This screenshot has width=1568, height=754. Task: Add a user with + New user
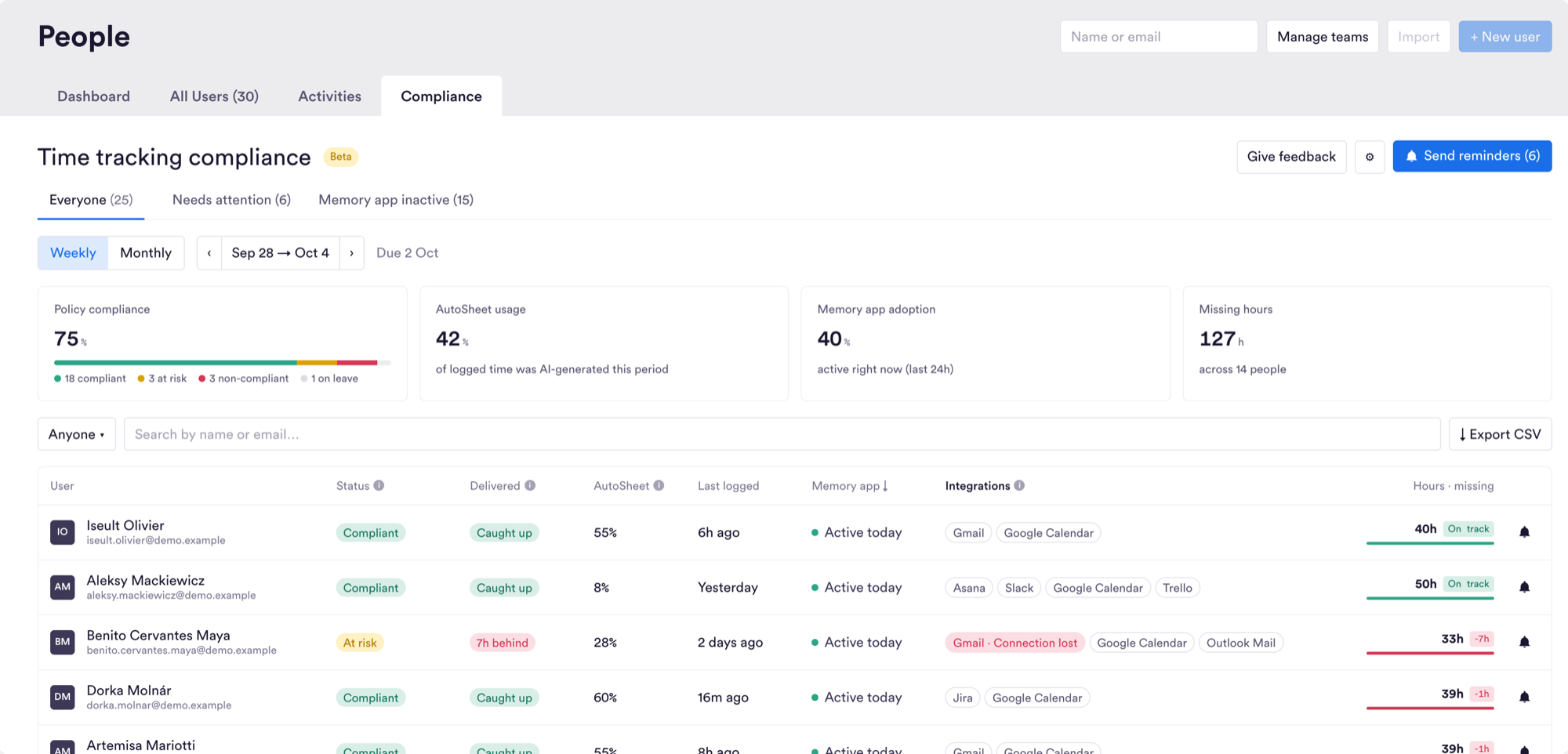click(1505, 37)
